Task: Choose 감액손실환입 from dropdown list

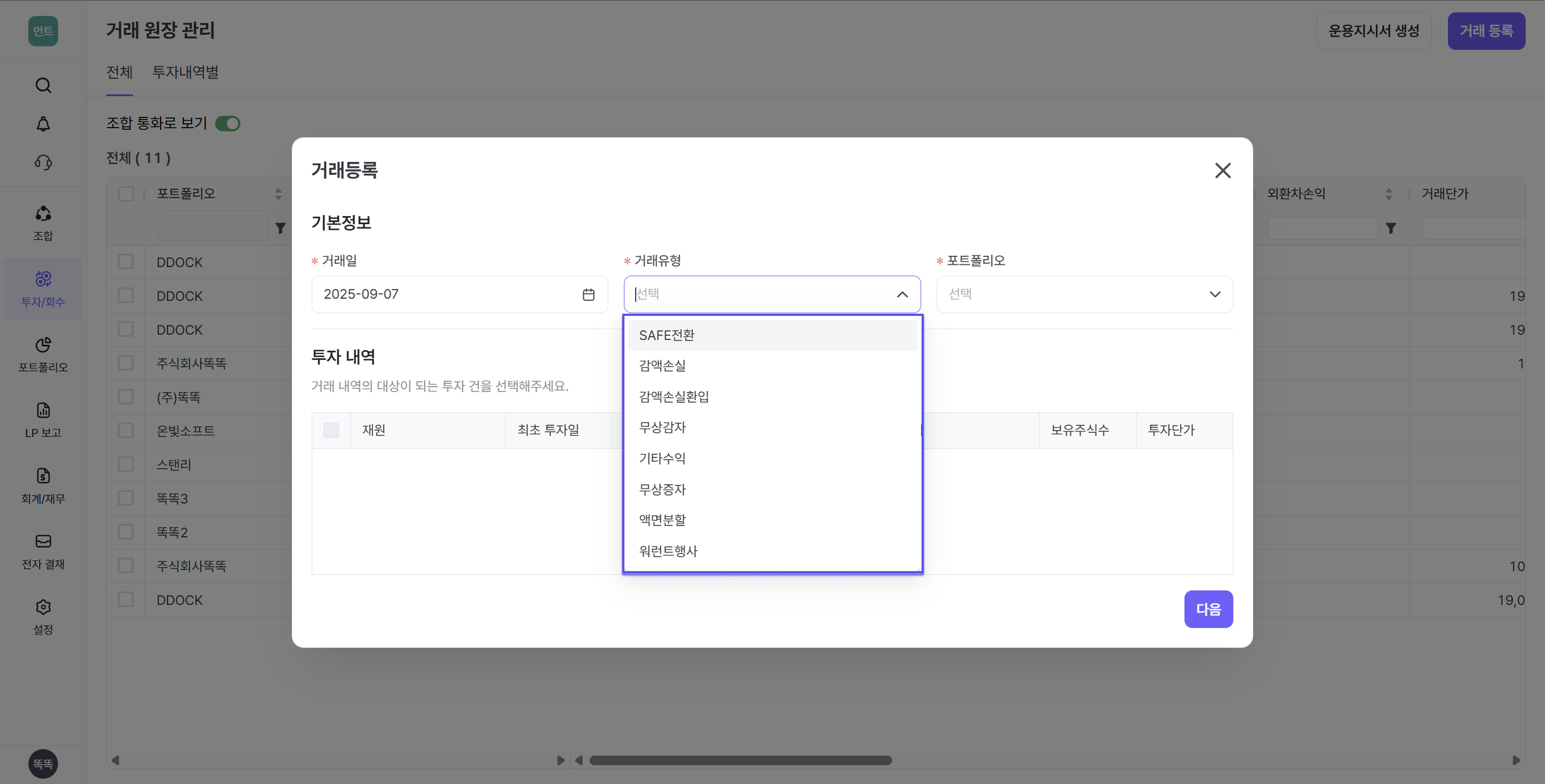Action: coord(674,396)
